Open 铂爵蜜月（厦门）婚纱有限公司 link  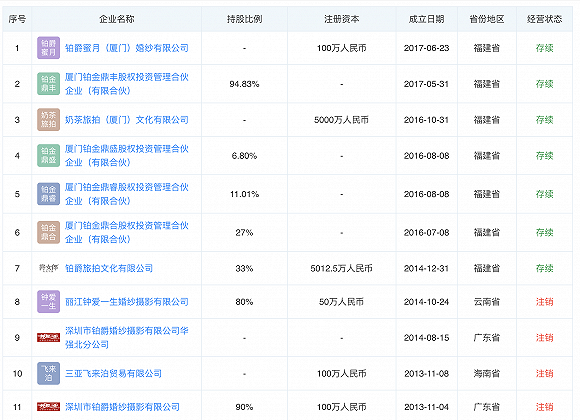click(x=127, y=48)
